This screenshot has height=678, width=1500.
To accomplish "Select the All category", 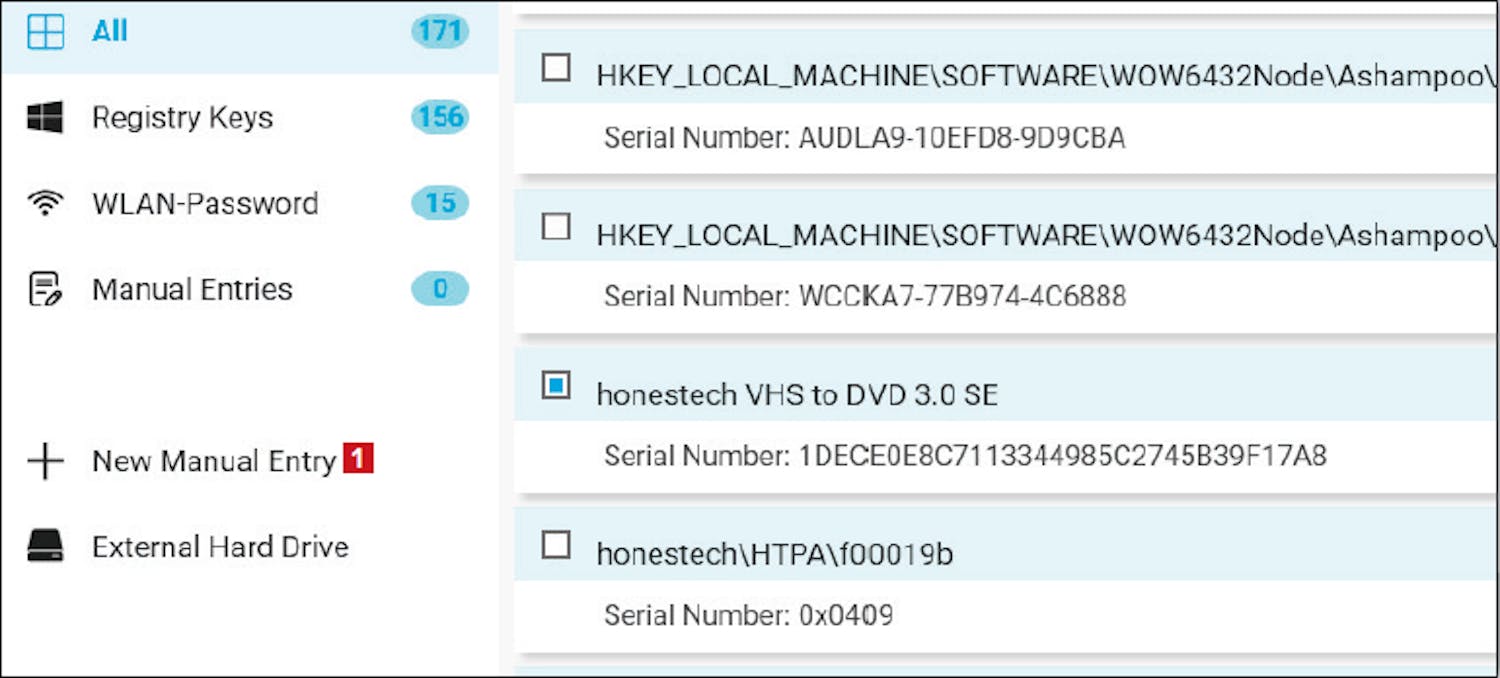I will 110,32.
